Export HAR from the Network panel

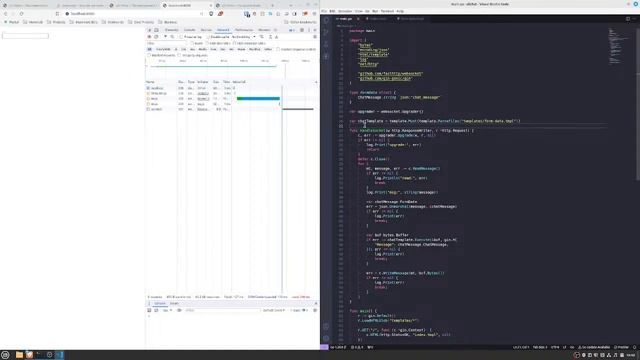point(276,37)
